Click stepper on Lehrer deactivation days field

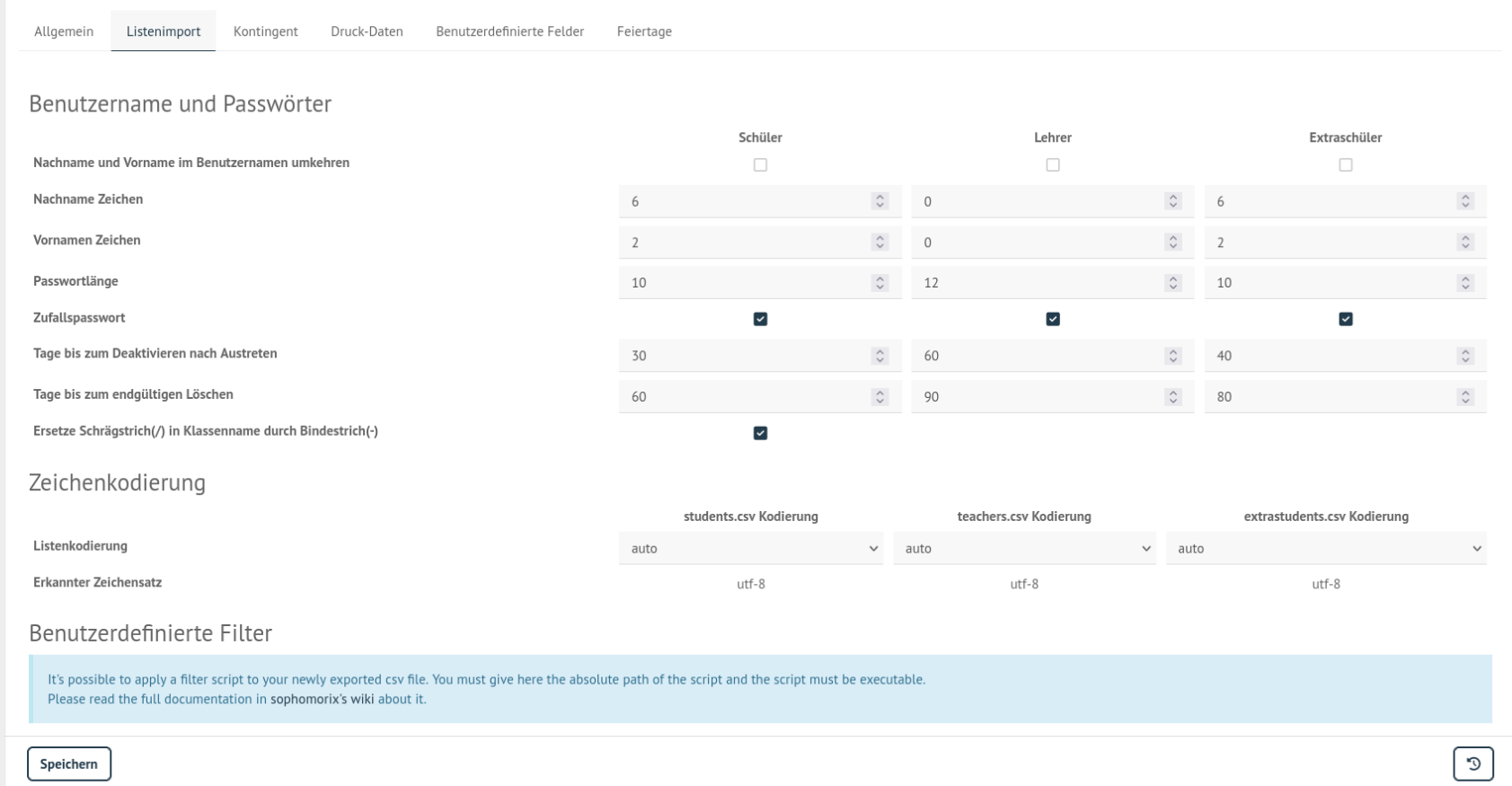click(1172, 356)
